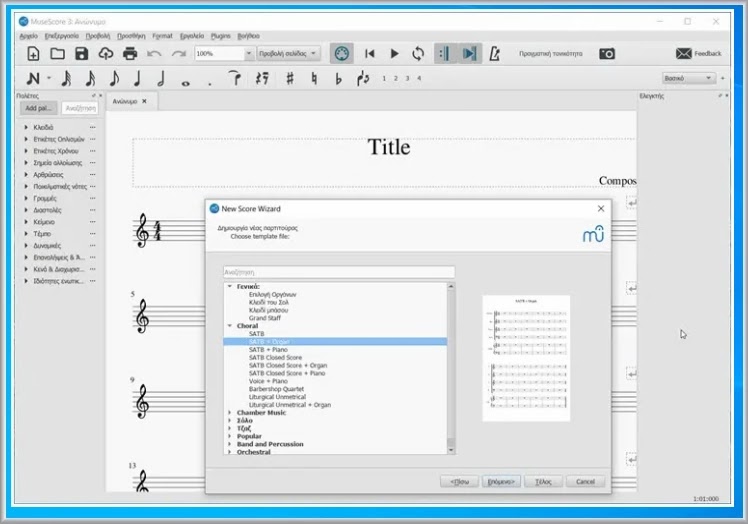Open the Προβολή menu
This screenshot has width=748, height=524.
point(98,36)
